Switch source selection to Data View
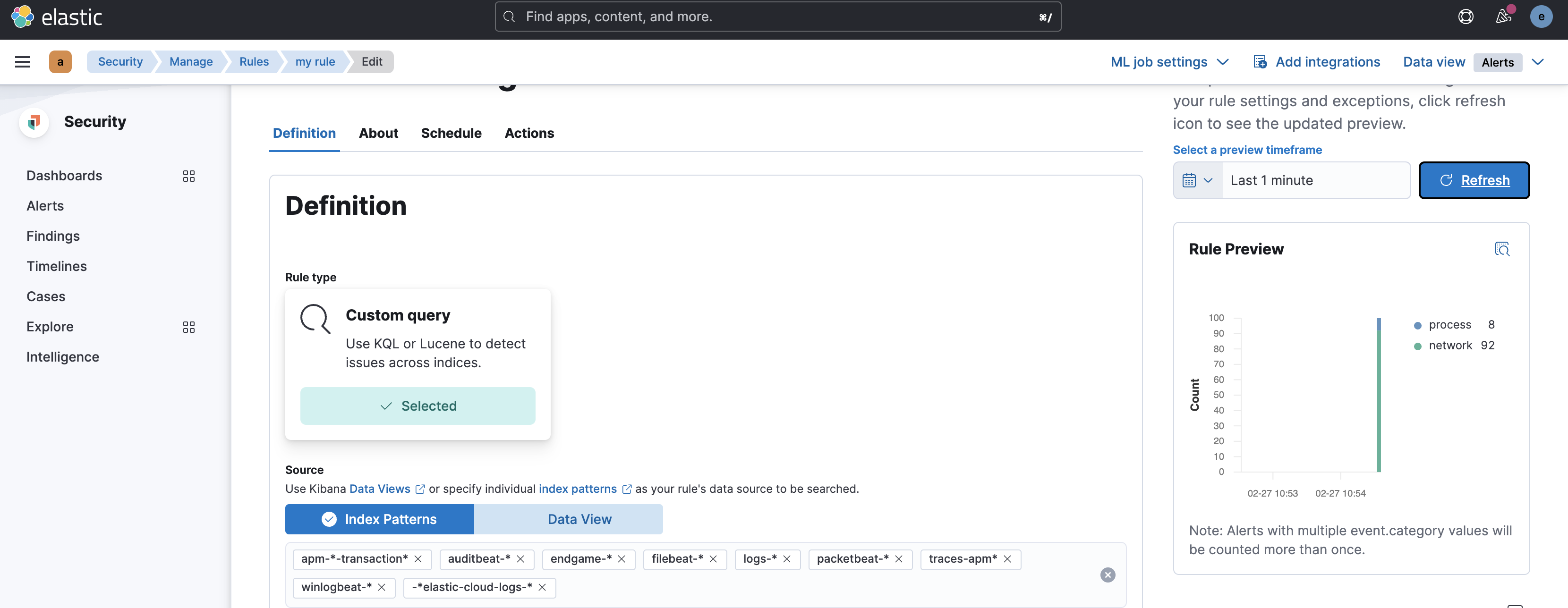 [x=578, y=519]
